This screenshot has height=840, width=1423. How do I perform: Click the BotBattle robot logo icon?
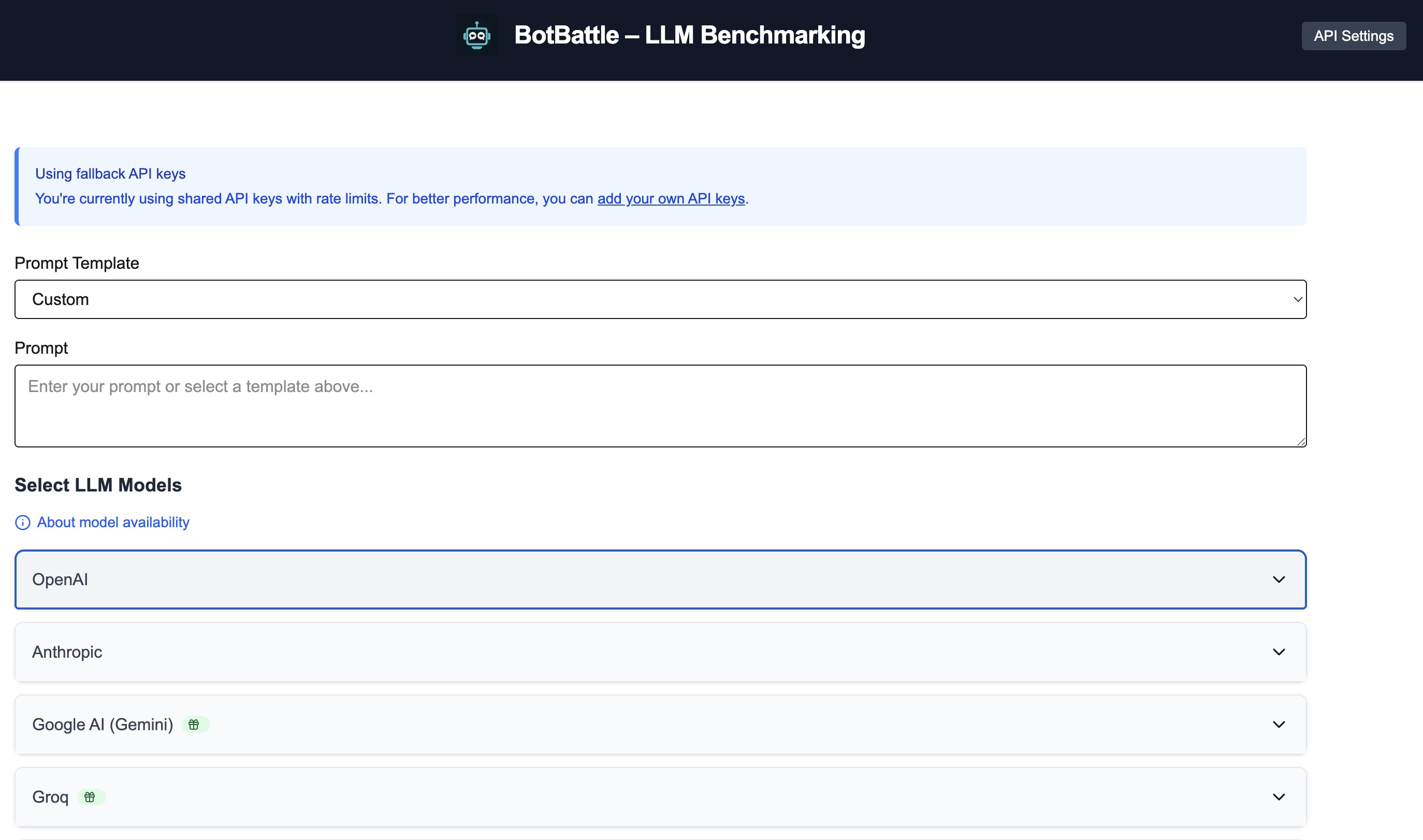[x=477, y=35]
